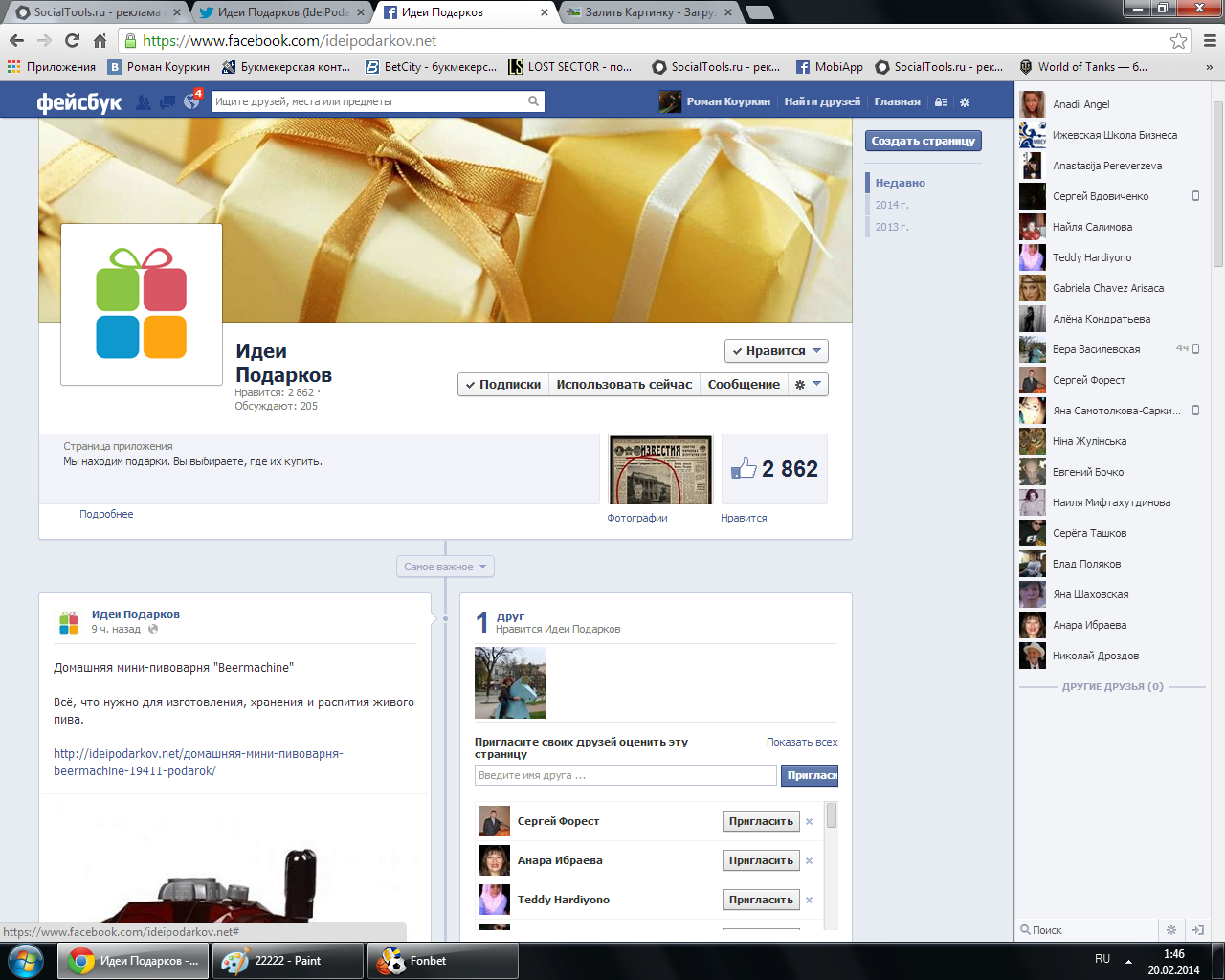Open a new browser tab
Screen dimensions: 1225x980
point(759,12)
